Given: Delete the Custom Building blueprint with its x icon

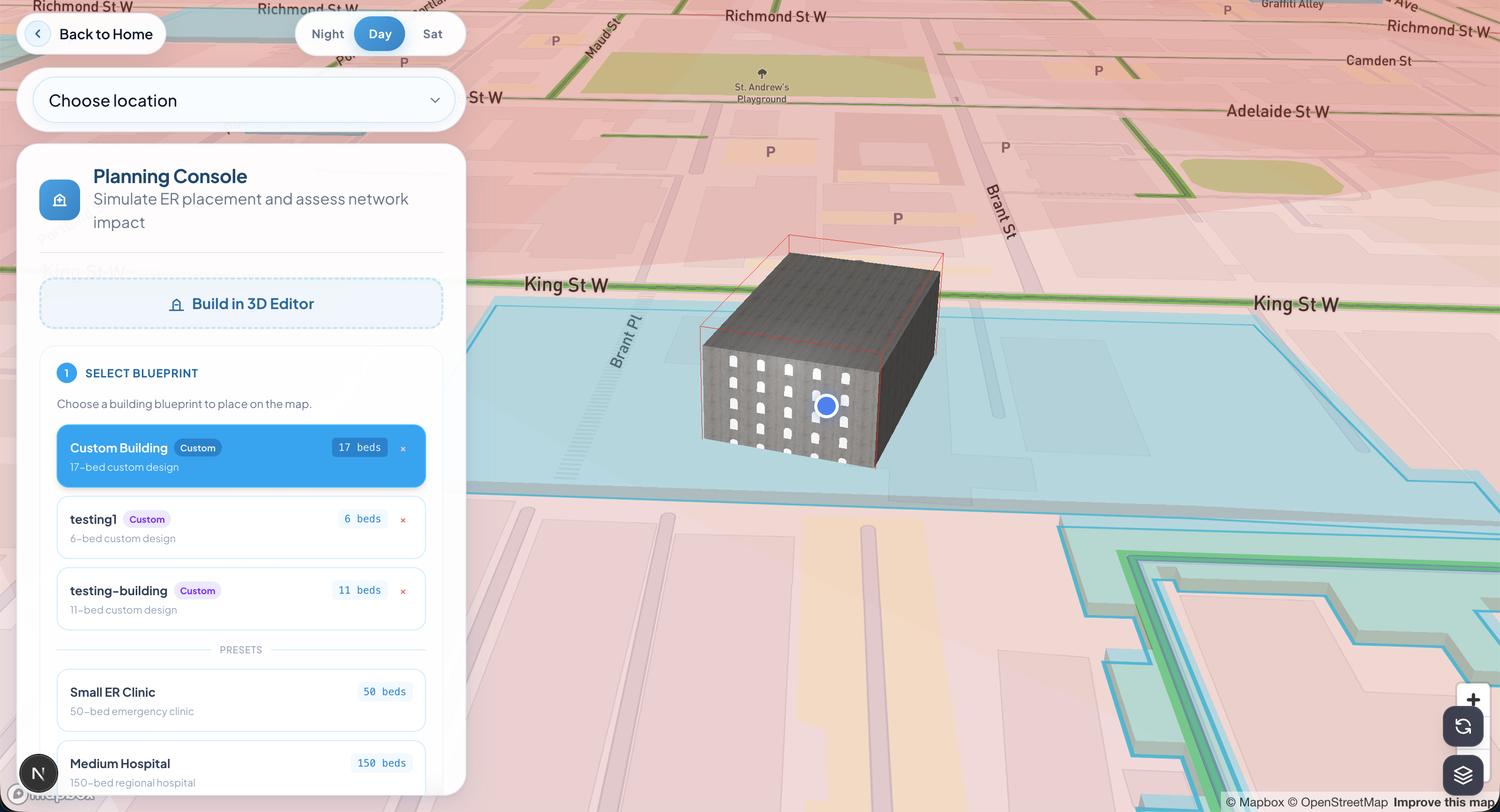Looking at the screenshot, I should click(403, 449).
